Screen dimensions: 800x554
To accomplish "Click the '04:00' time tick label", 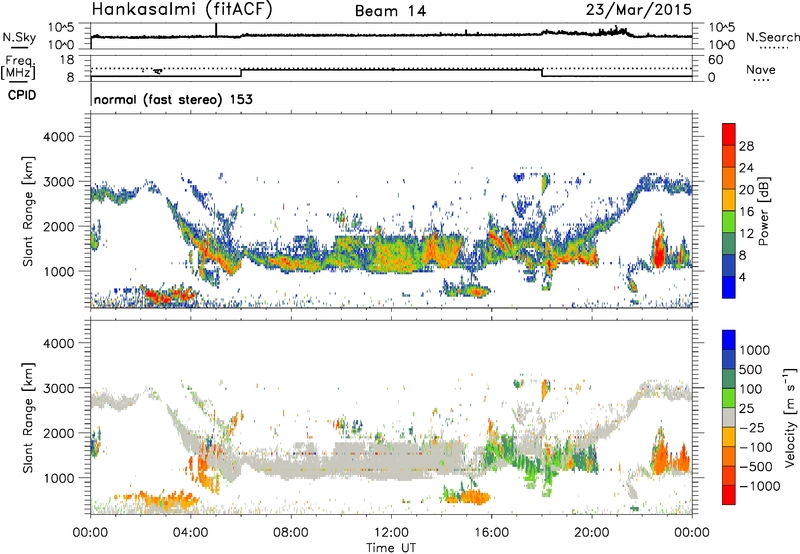I will click(191, 533).
